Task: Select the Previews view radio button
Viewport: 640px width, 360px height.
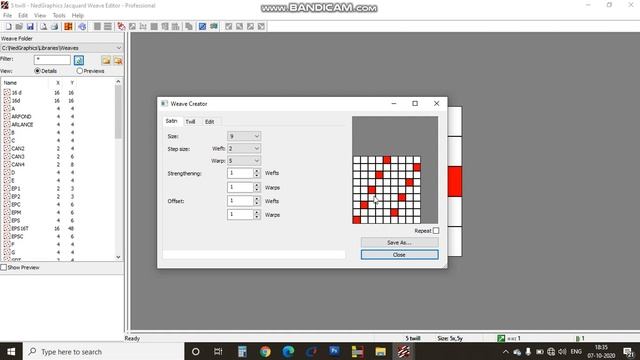Action: (x=80, y=71)
